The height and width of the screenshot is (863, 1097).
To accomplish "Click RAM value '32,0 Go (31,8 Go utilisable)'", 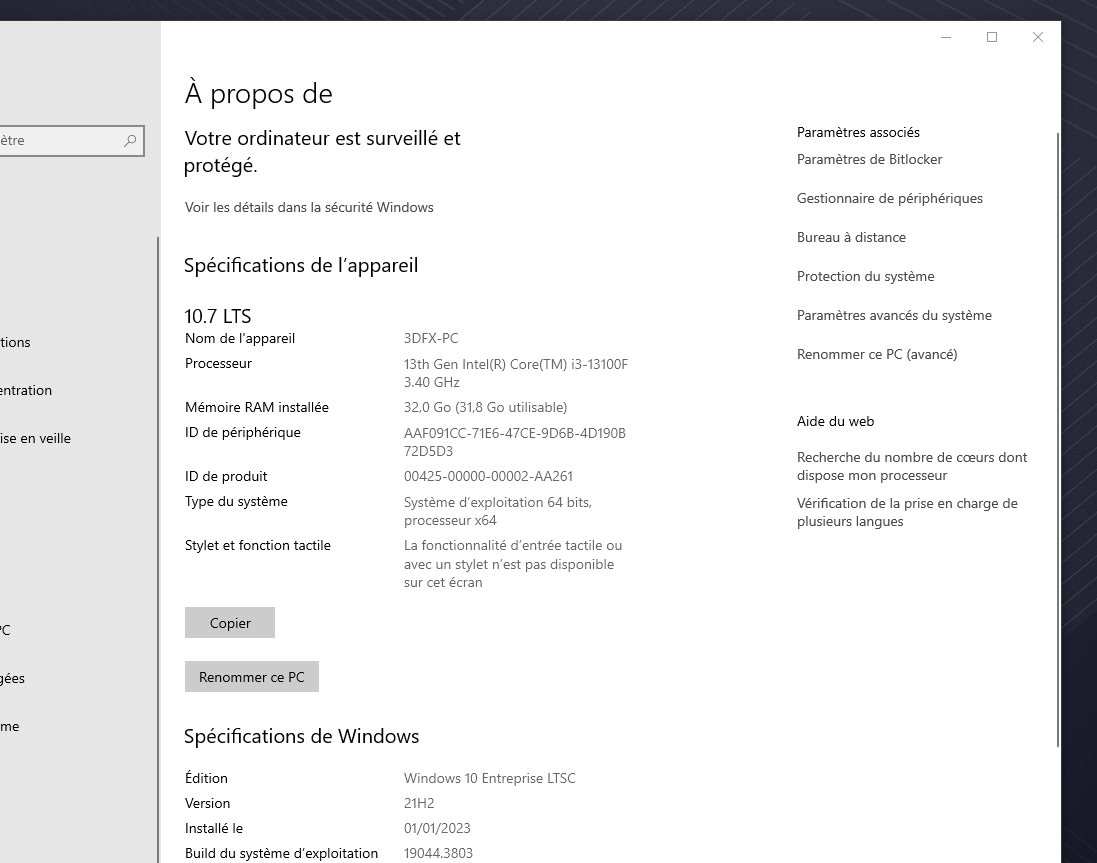I will (x=486, y=407).
